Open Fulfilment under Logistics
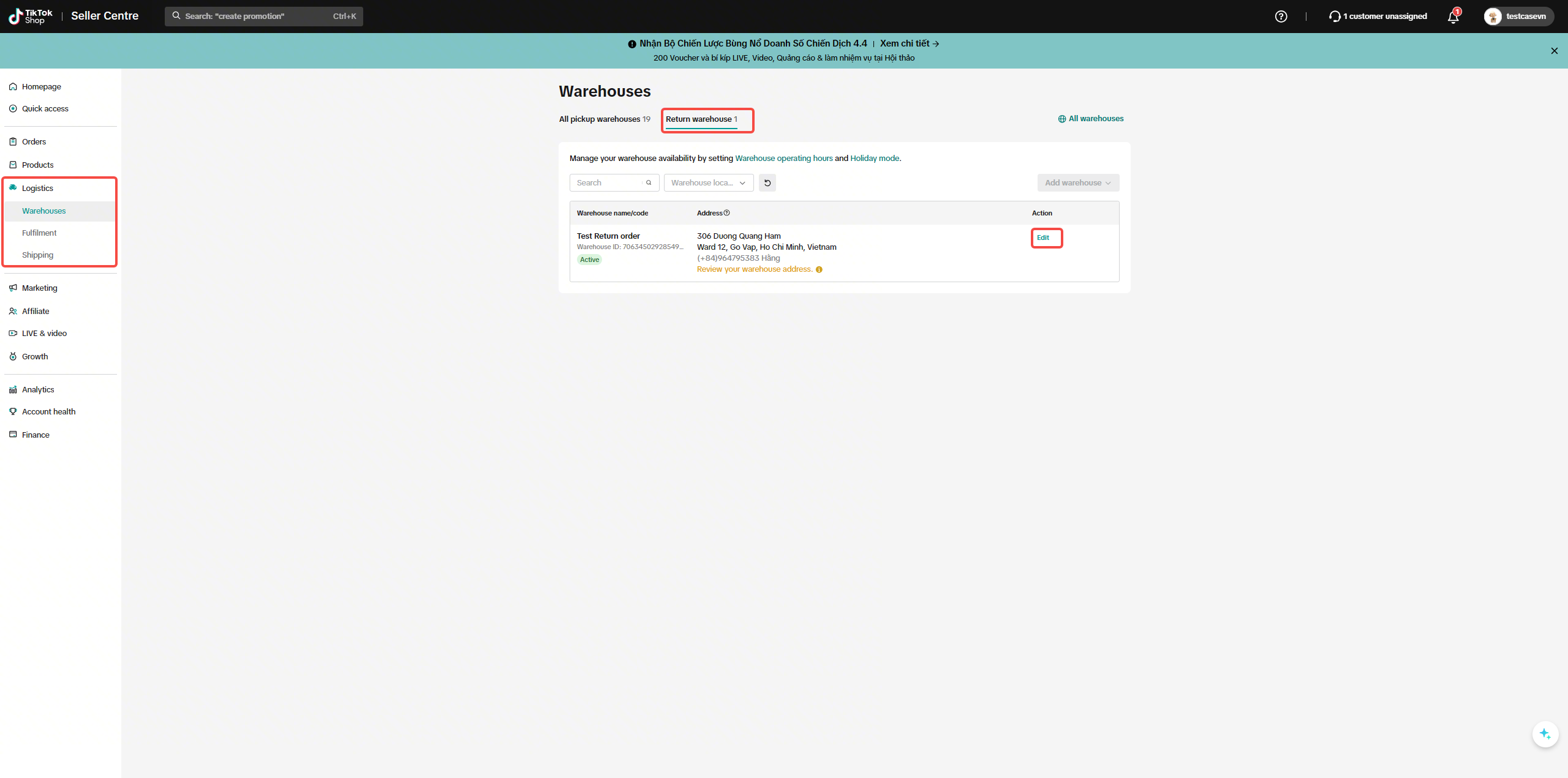Image resolution: width=1568 pixels, height=778 pixels. [x=39, y=233]
